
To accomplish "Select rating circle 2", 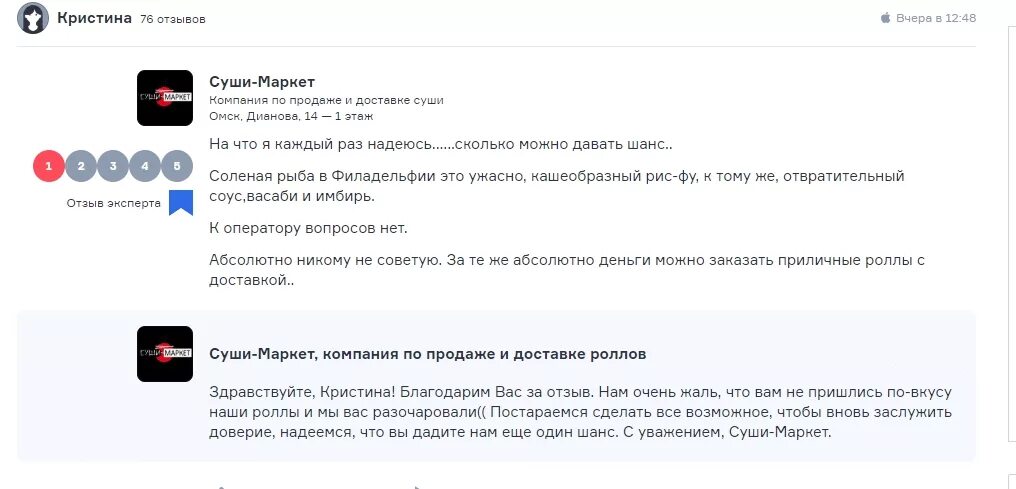I will coord(81,166).
